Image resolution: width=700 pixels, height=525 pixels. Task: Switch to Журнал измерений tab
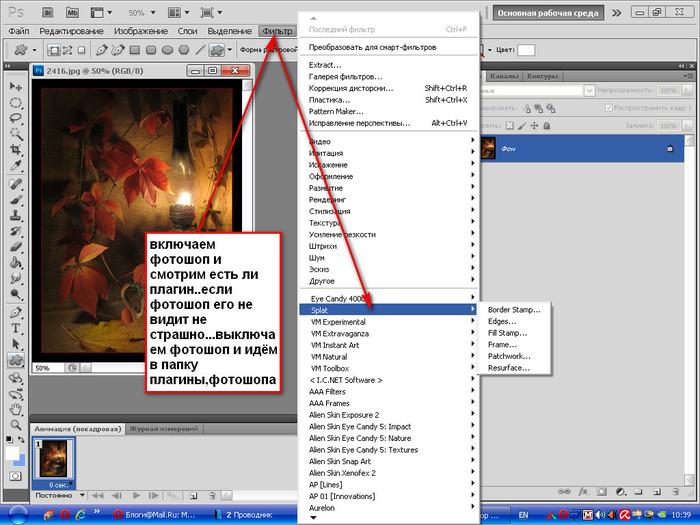point(164,429)
